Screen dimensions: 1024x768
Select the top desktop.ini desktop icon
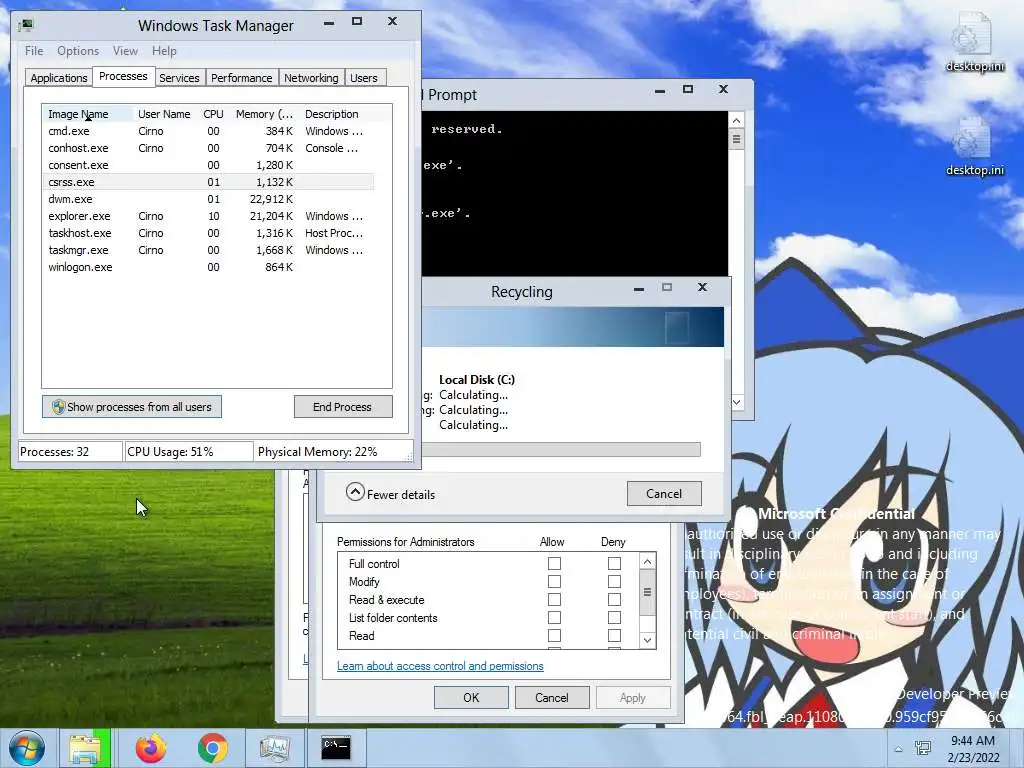tap(974, 40)
